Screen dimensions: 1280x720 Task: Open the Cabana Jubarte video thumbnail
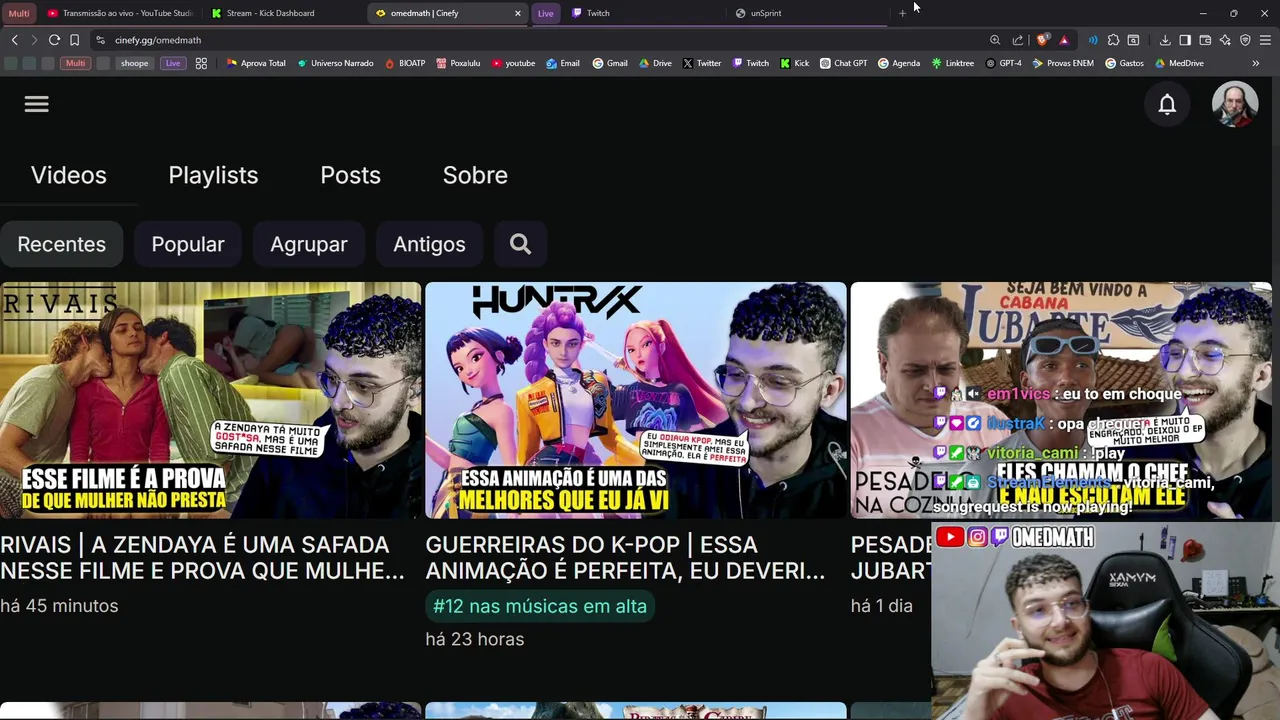1061,400
